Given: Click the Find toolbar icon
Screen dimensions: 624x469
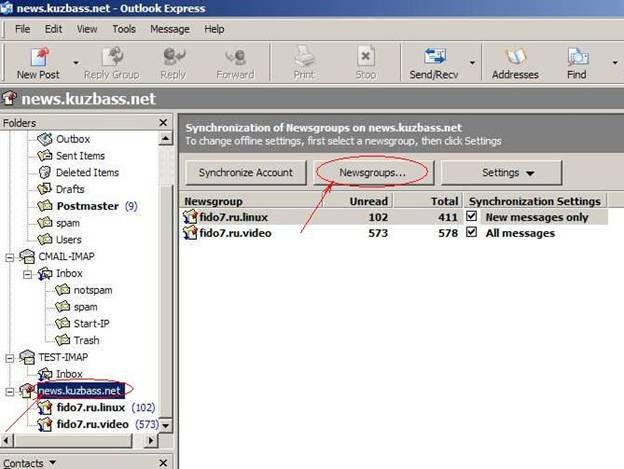Looking at the screenshot, I should tap(577, 57).
